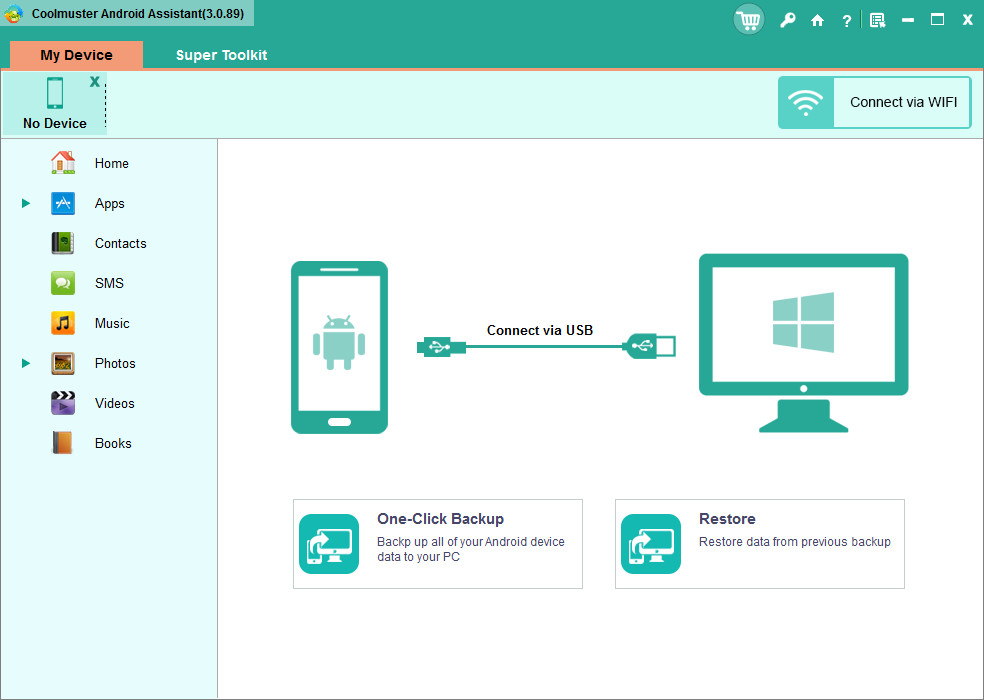Click the "Connect via USB" label

coord(540,330)
